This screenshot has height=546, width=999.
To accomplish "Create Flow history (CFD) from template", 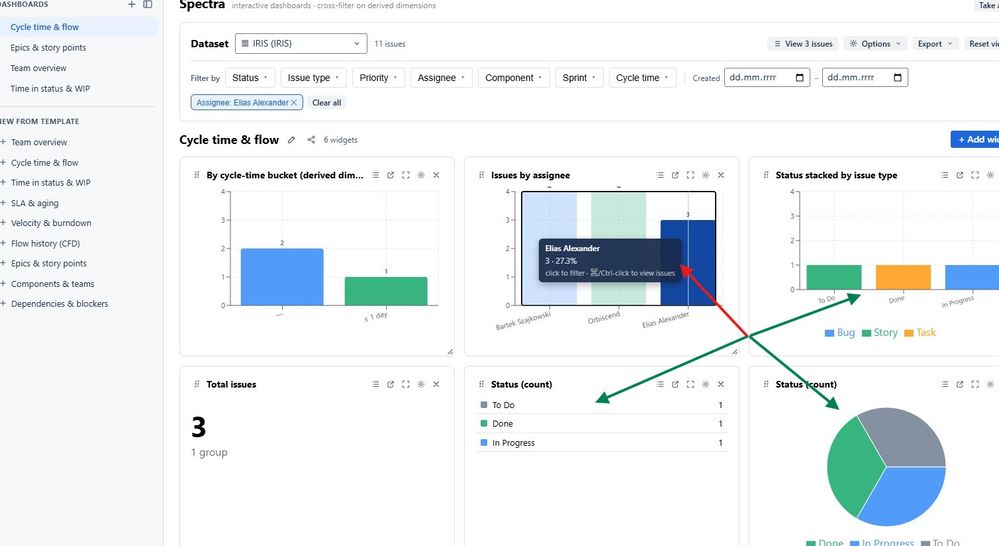I will [x=45, y=243].
